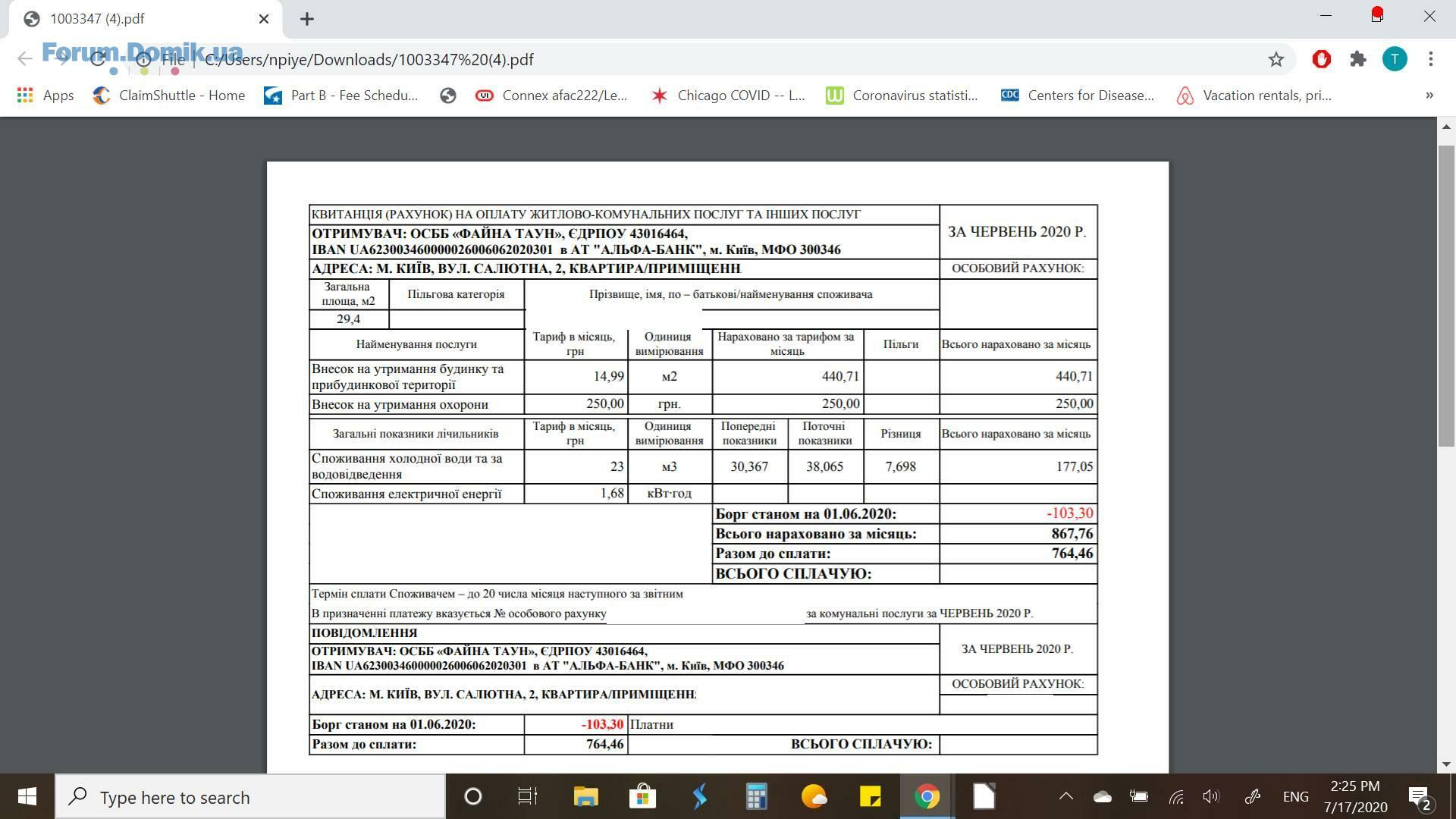
Task: Open File Explorer from taskbar
Action: [585, 796]
